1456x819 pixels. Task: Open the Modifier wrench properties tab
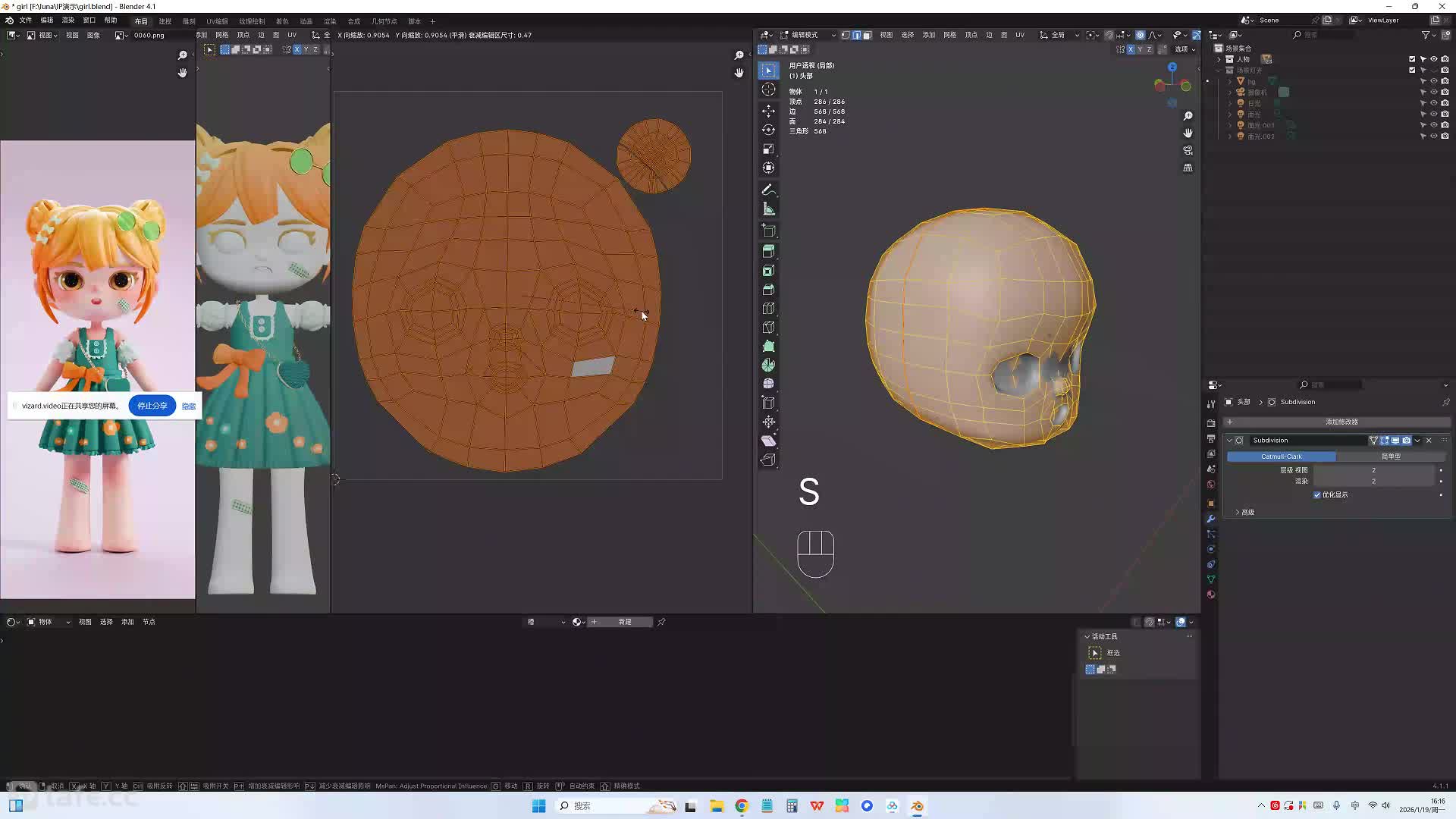(1211, 519)
